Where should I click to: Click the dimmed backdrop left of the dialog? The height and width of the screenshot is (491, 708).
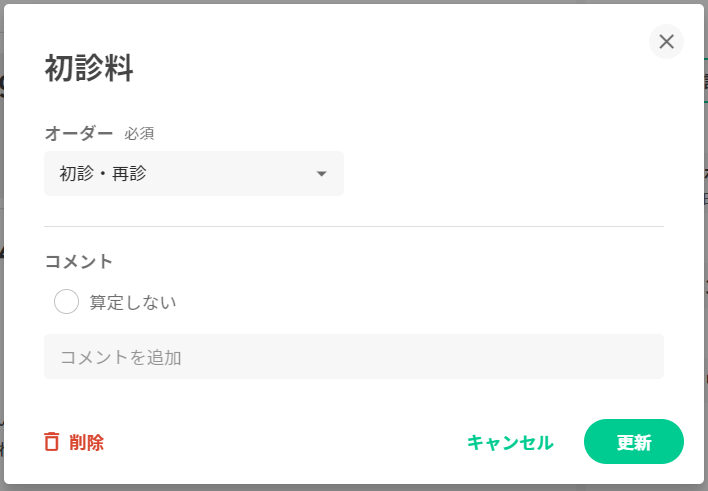pyautogui.click(x=2, y=300)
